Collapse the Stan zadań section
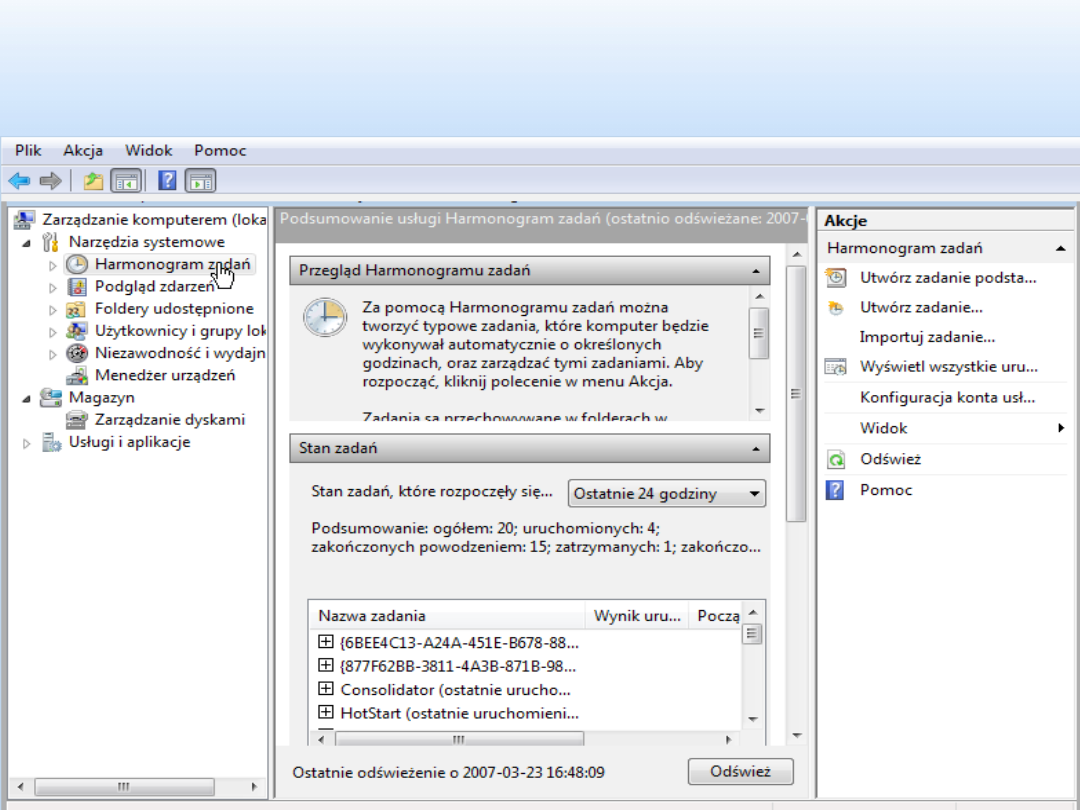Image resolution: width=1080 pixels, height=810 pixels. [x=755, y=449]
